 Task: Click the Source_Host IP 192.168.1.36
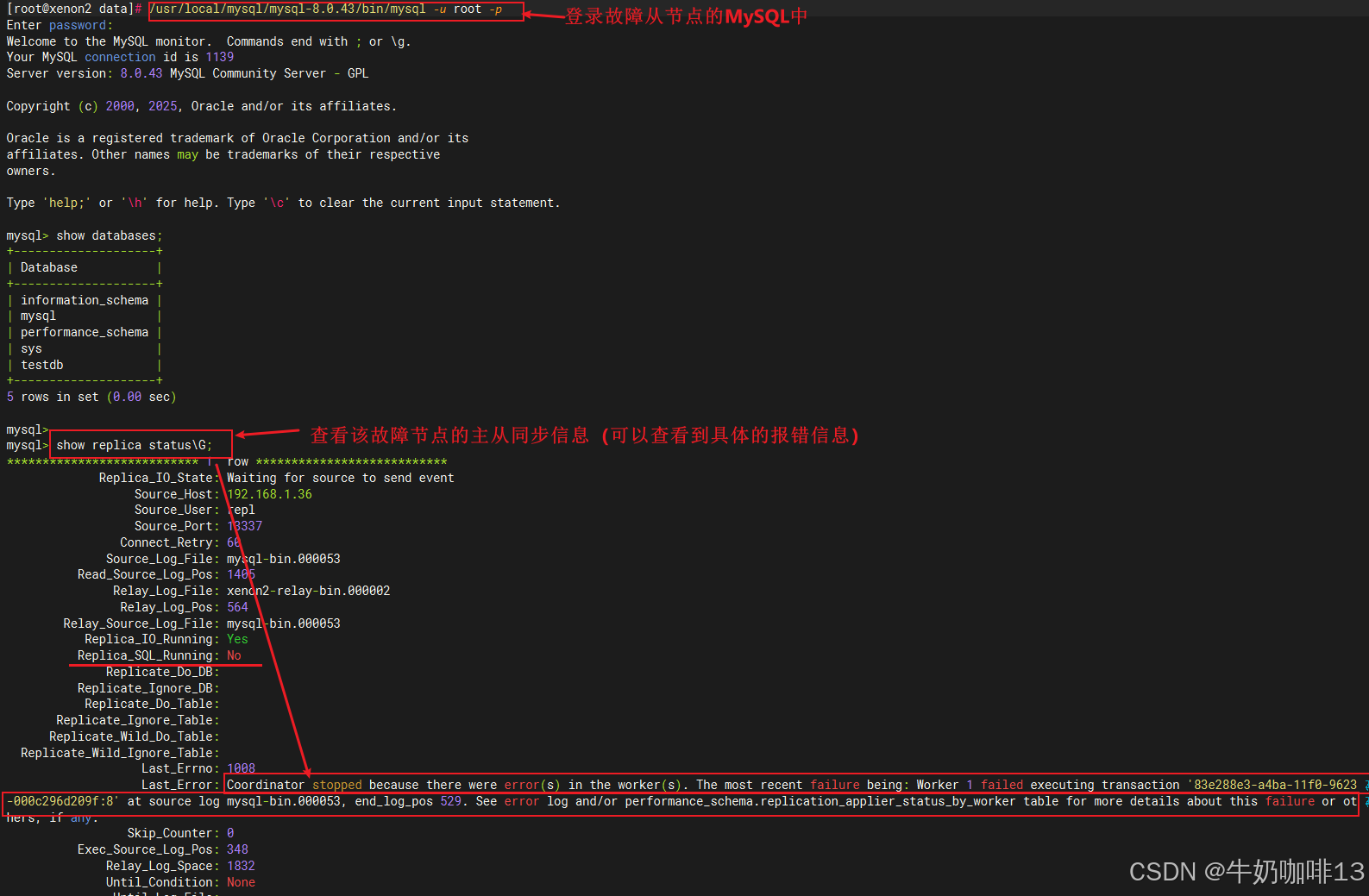pos(269,494)
